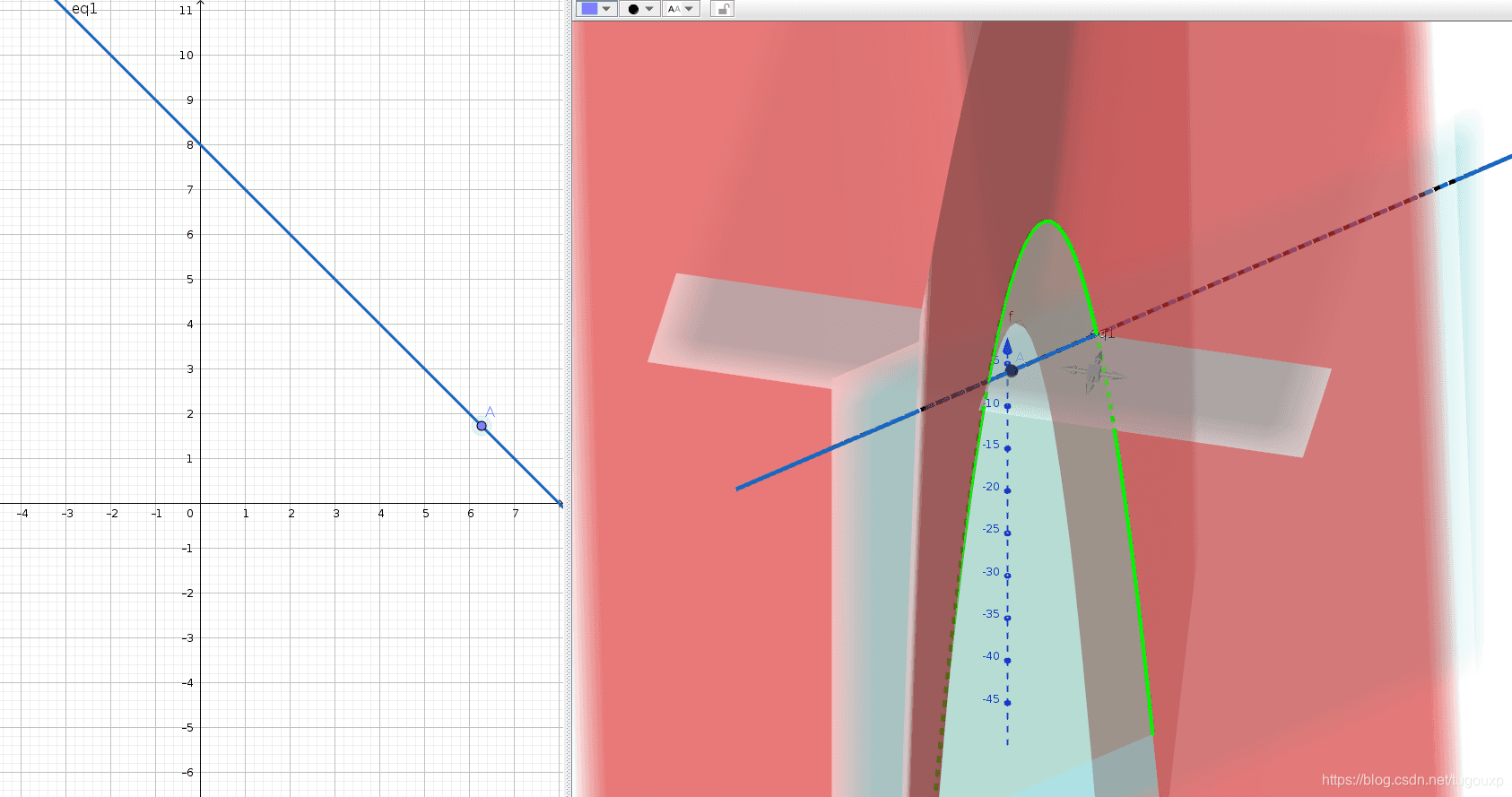Screen dimensions: 1512x797
Task: Click the 7 tick label on the 2D x-axis
Action: click(x=516, y=514)
